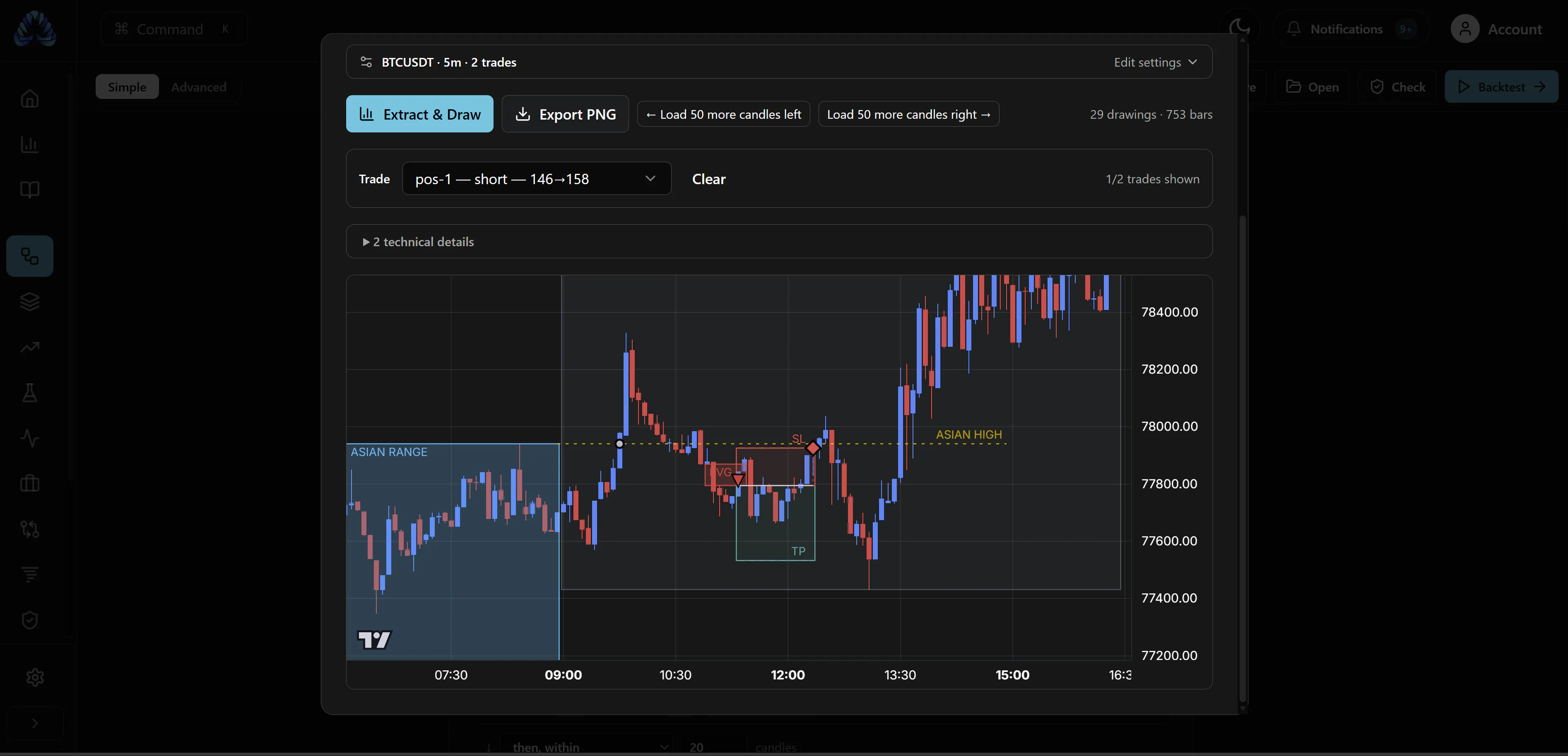
Task: Open the Trade pos-1 short dropdown
Action: [536, 179]
